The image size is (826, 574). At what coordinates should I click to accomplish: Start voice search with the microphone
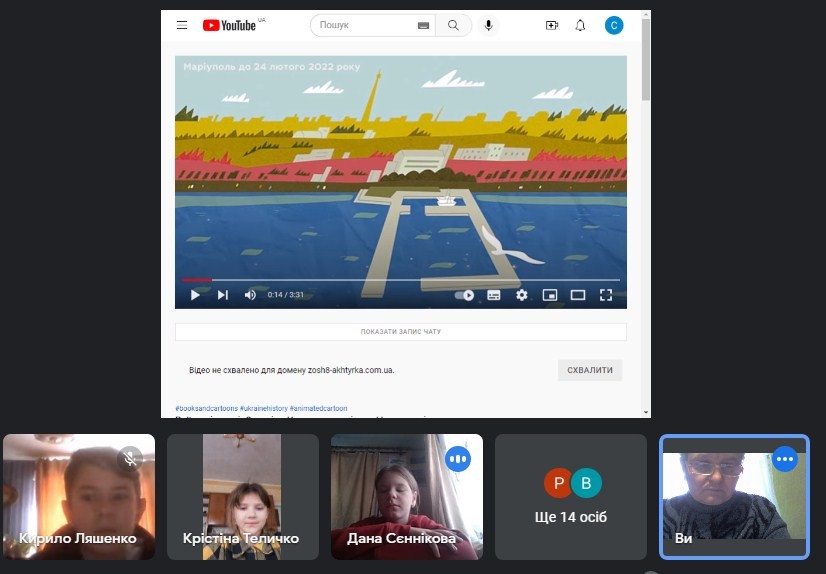(x=488, y=25)
